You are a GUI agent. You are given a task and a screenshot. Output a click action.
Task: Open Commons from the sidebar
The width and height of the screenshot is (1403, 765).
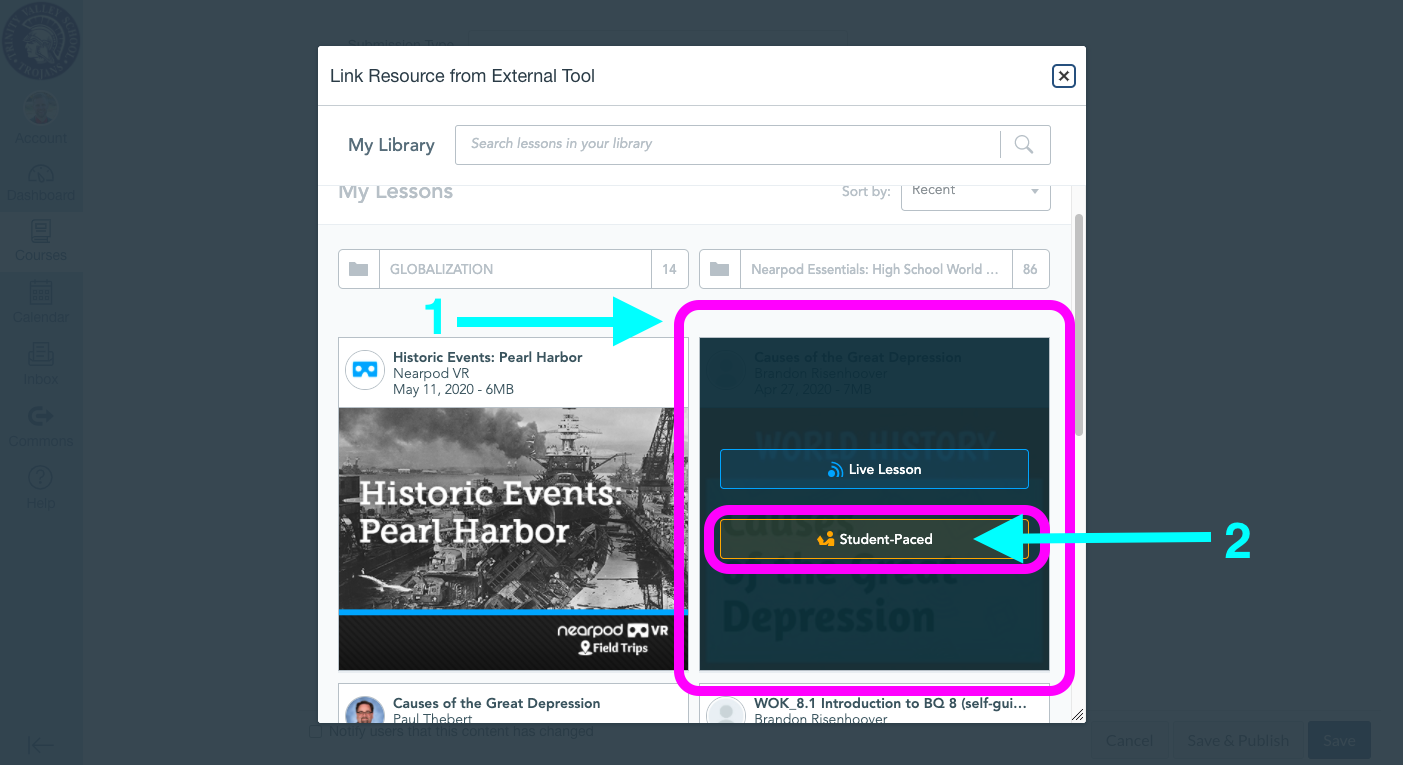click(x=41, y=418)
